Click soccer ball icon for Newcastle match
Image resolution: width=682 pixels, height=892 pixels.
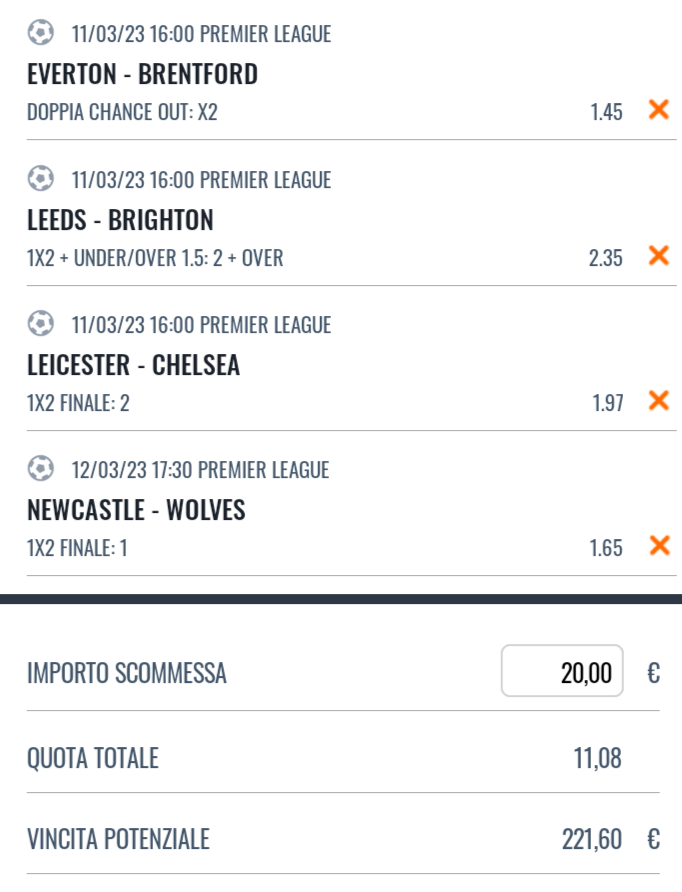(40, 469)
